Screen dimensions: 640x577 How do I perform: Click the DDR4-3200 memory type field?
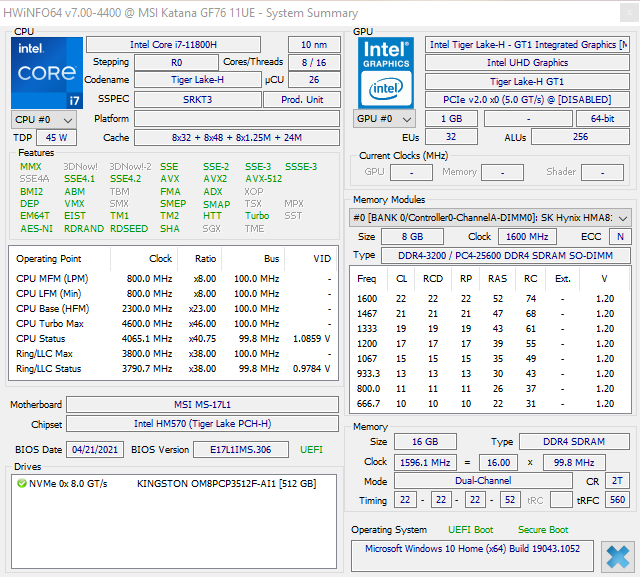pos(506,255)
